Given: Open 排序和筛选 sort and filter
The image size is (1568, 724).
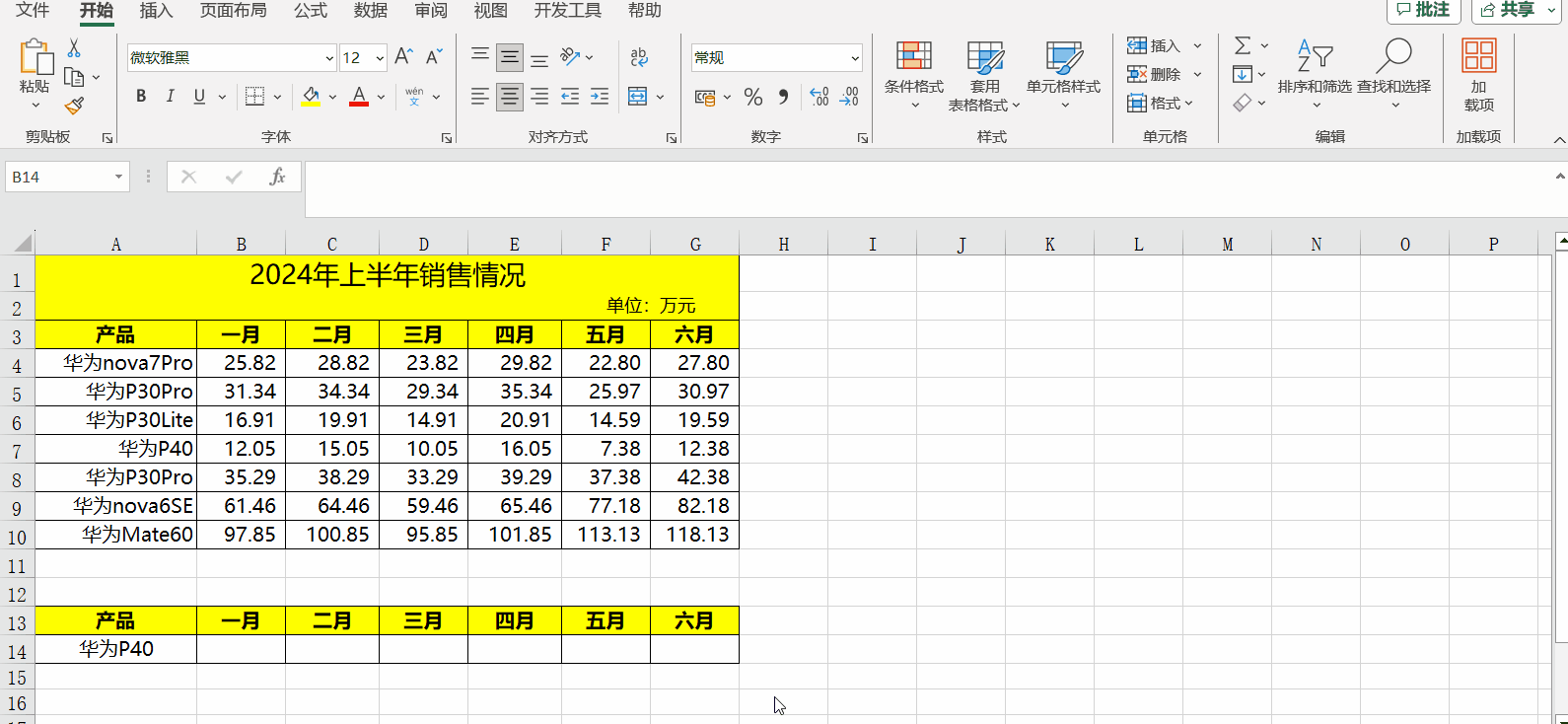Looking at the screenshot, I should (1314, 74).
